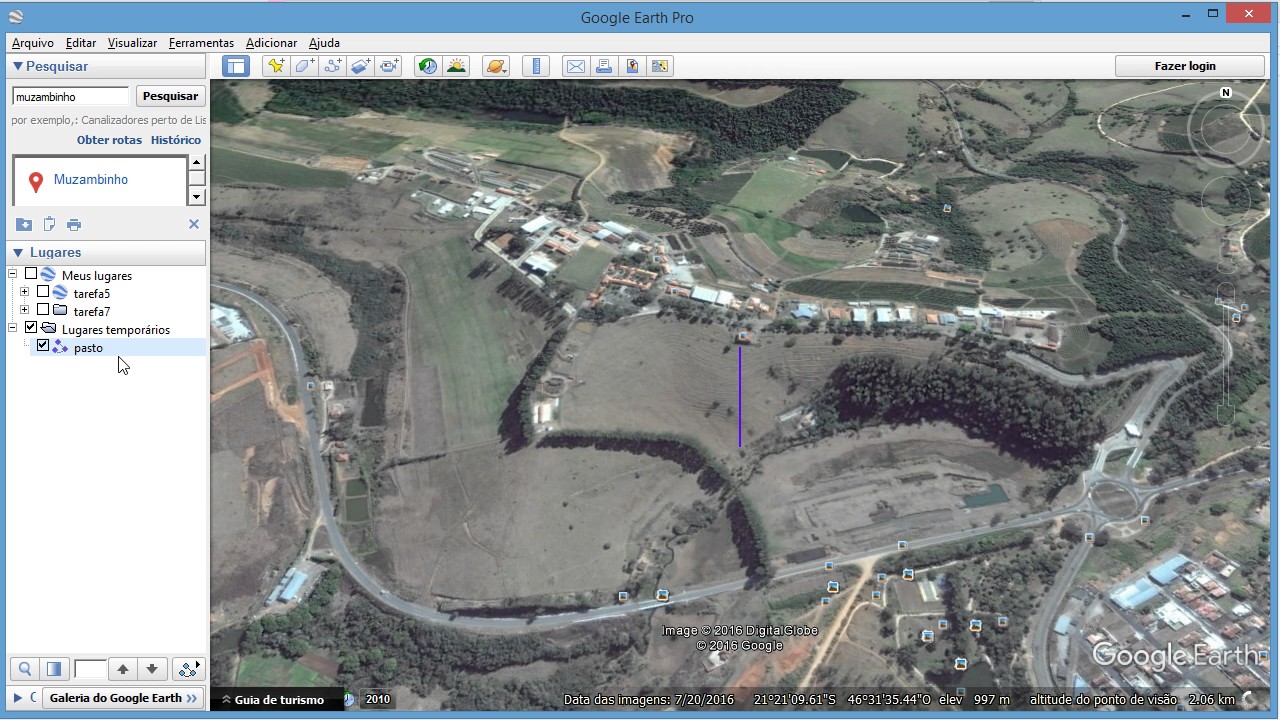This screenshot has height=720, width=1280.
Task: Open the Ajuda menu
Action: pos(324,43)
